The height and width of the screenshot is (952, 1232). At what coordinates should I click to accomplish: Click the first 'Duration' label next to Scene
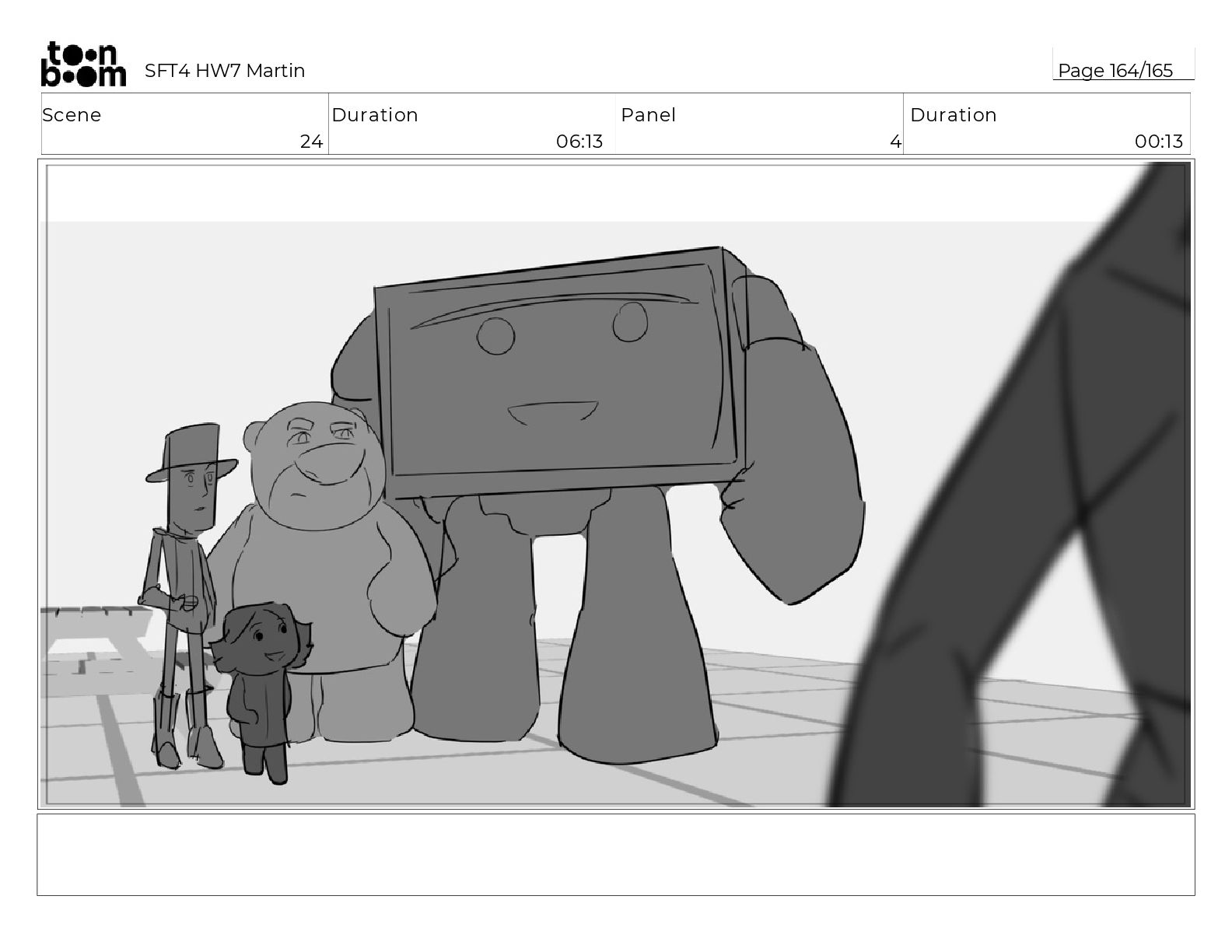[375, 115]
